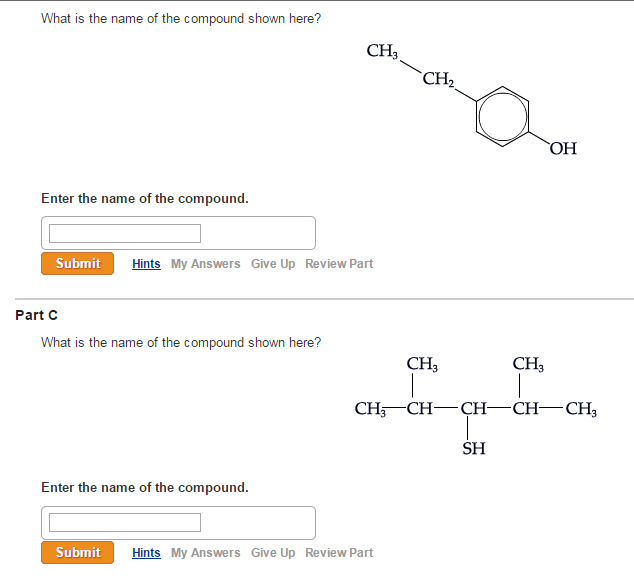Click Give Up in Part C
The width and height of the screenshot is (634, 582).
click(x=273, y=553)
